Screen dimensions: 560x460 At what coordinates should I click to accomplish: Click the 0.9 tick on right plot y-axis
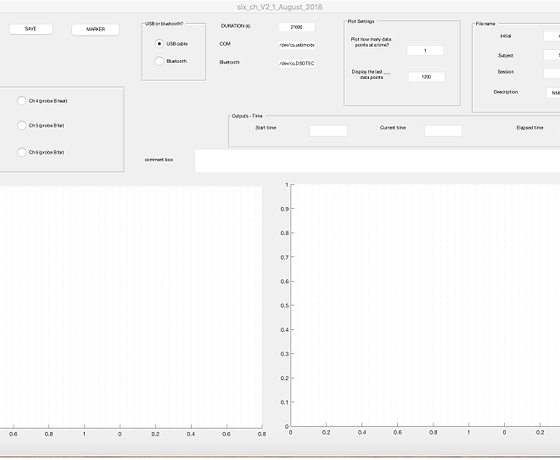click(285, 209)
